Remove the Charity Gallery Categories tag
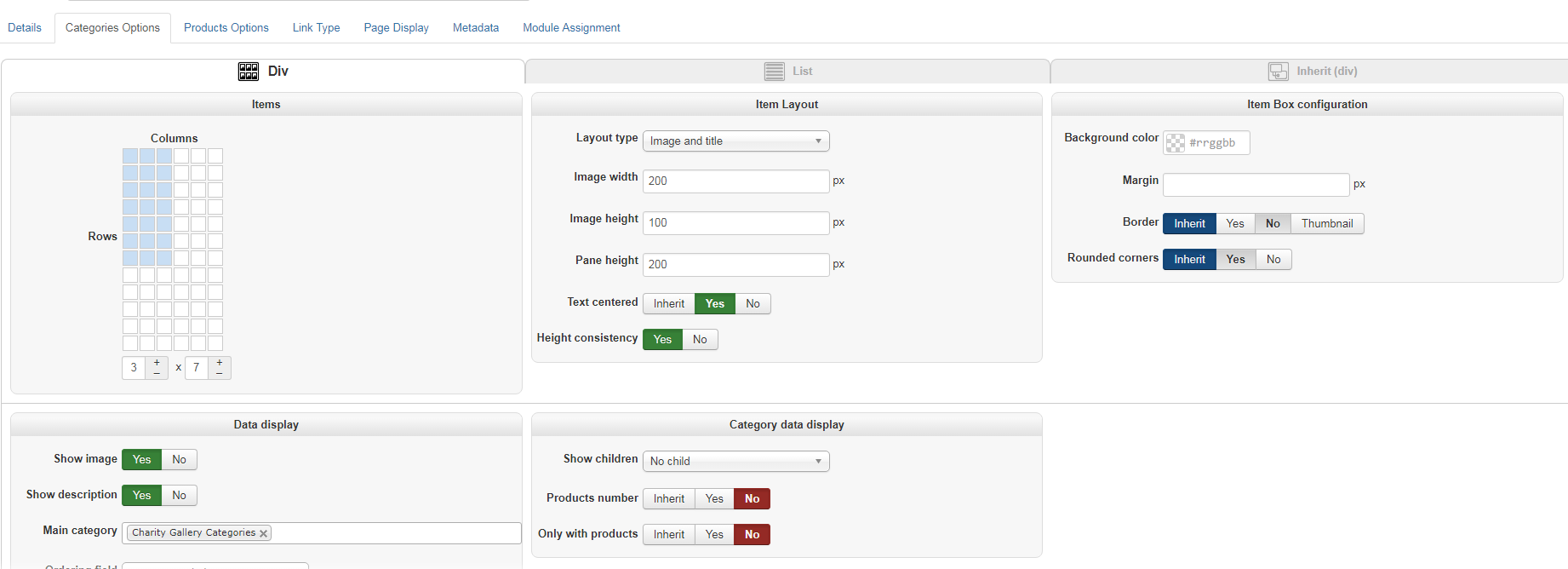The image size is (1568, 569). (264, 533)
